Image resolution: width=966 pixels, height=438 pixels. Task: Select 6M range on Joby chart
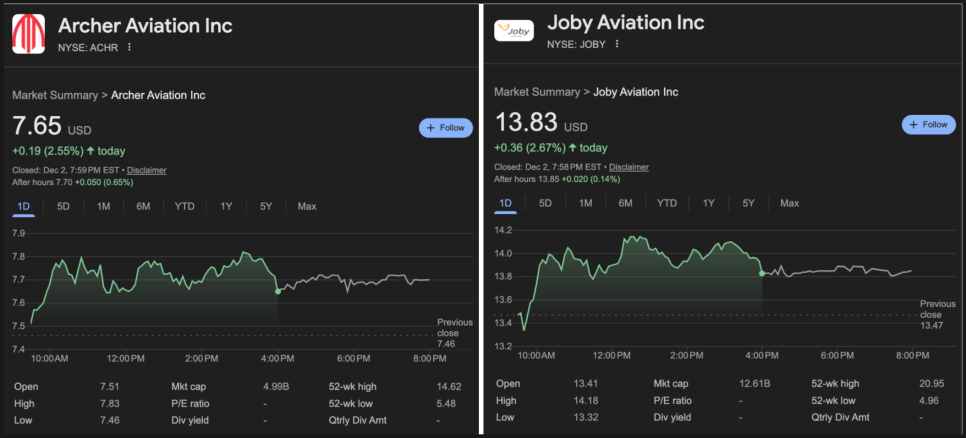click(625, 203)
